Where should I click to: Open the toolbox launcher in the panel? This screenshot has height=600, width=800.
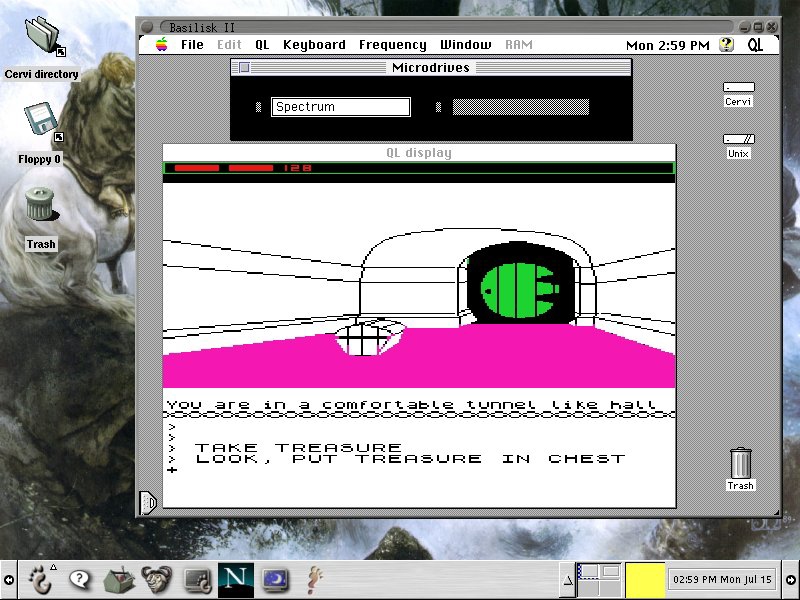coord(119,580)
